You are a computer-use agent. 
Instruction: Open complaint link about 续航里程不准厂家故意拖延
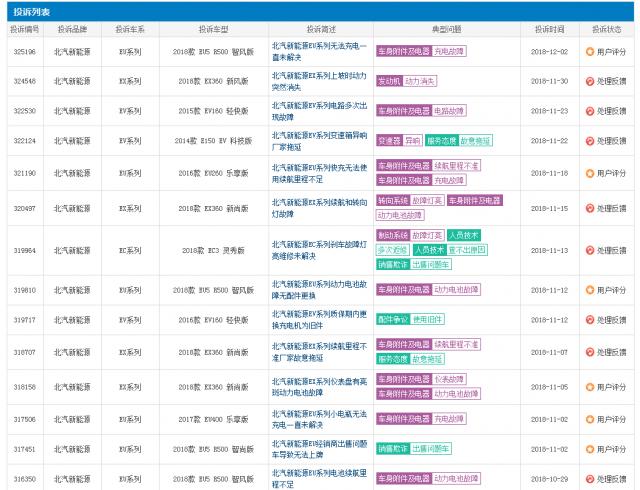pyautogui.click(x=319, y=352)
